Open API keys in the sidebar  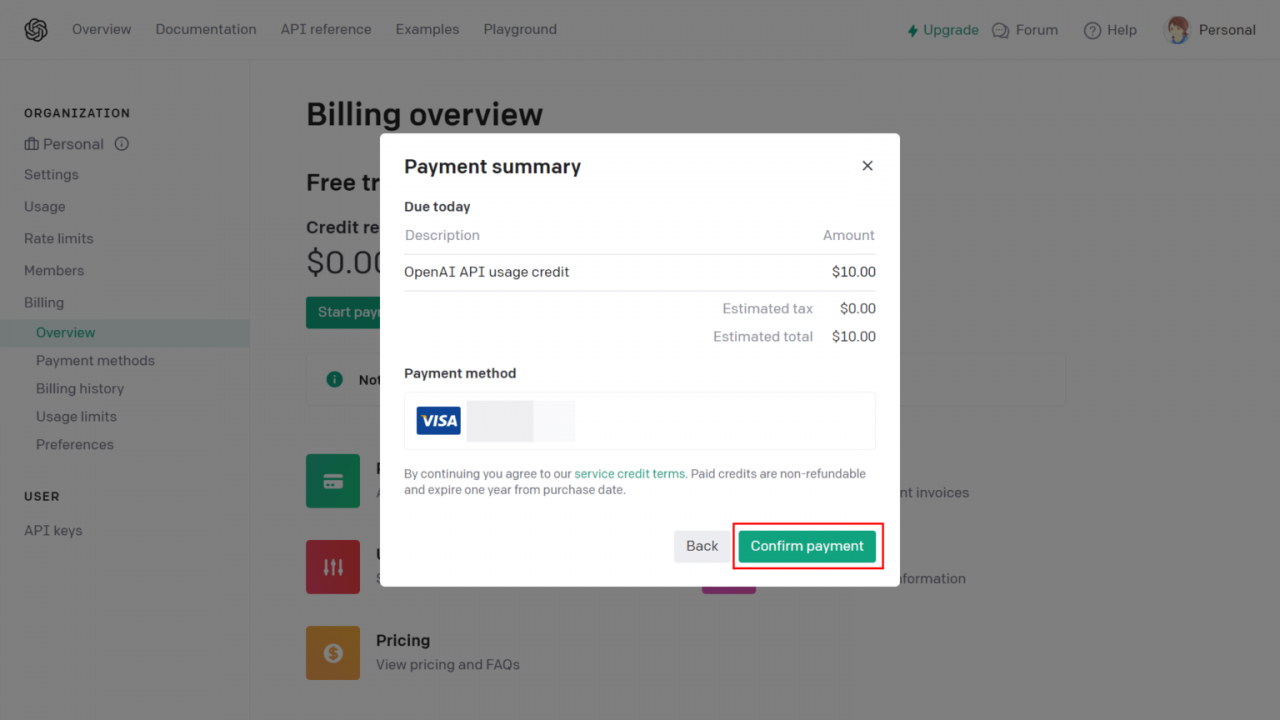pos(53,530)
